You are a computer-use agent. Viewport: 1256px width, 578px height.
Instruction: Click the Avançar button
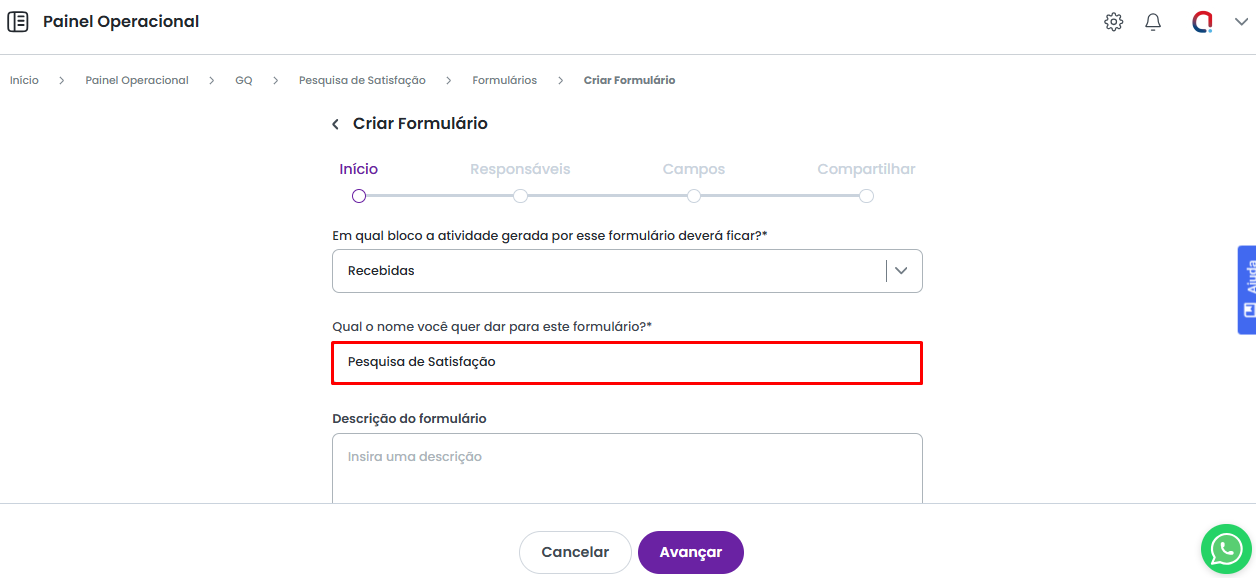(x=690, y=552)
